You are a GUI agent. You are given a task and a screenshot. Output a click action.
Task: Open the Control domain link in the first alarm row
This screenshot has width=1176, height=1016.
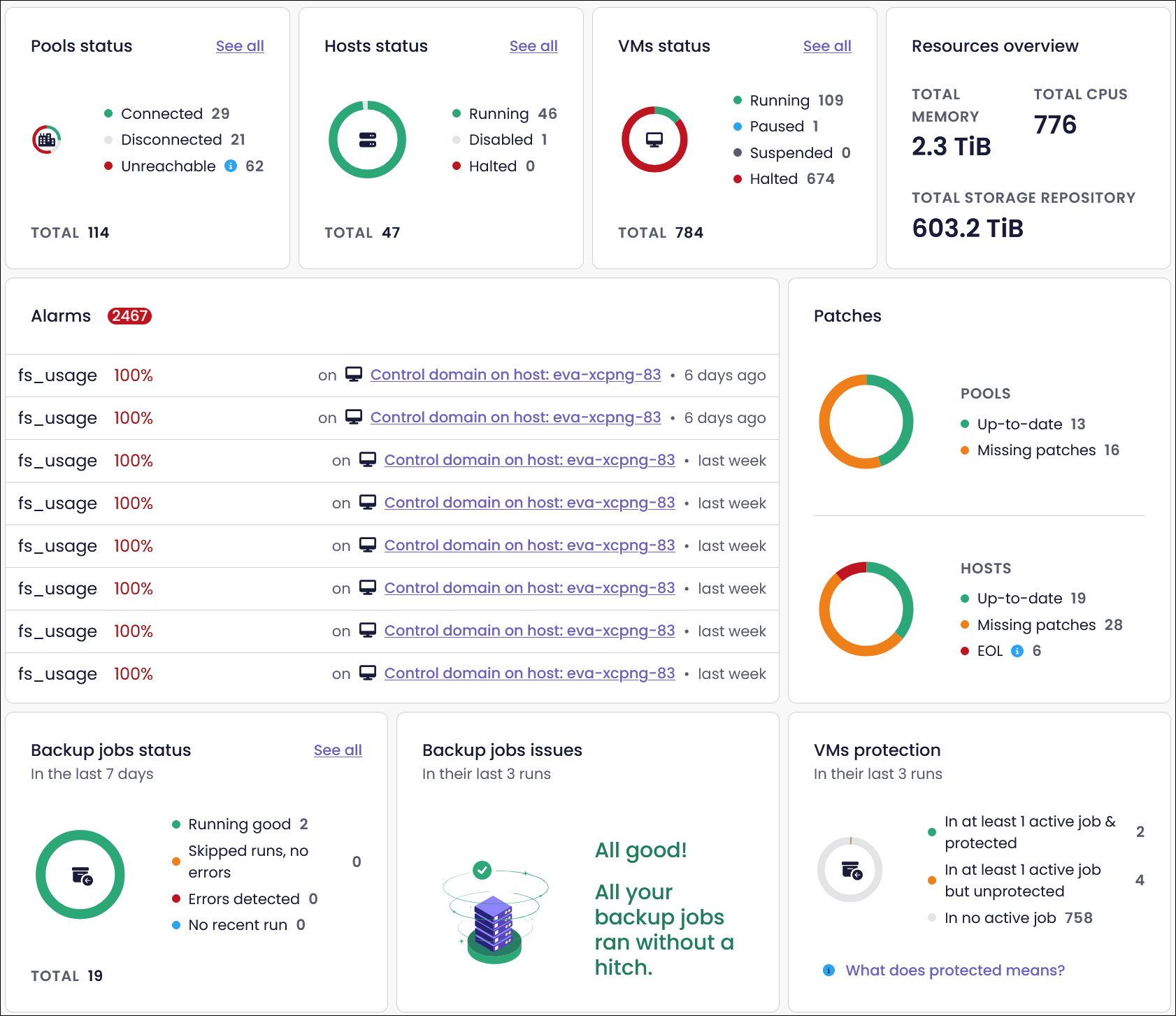coord(515,375)
